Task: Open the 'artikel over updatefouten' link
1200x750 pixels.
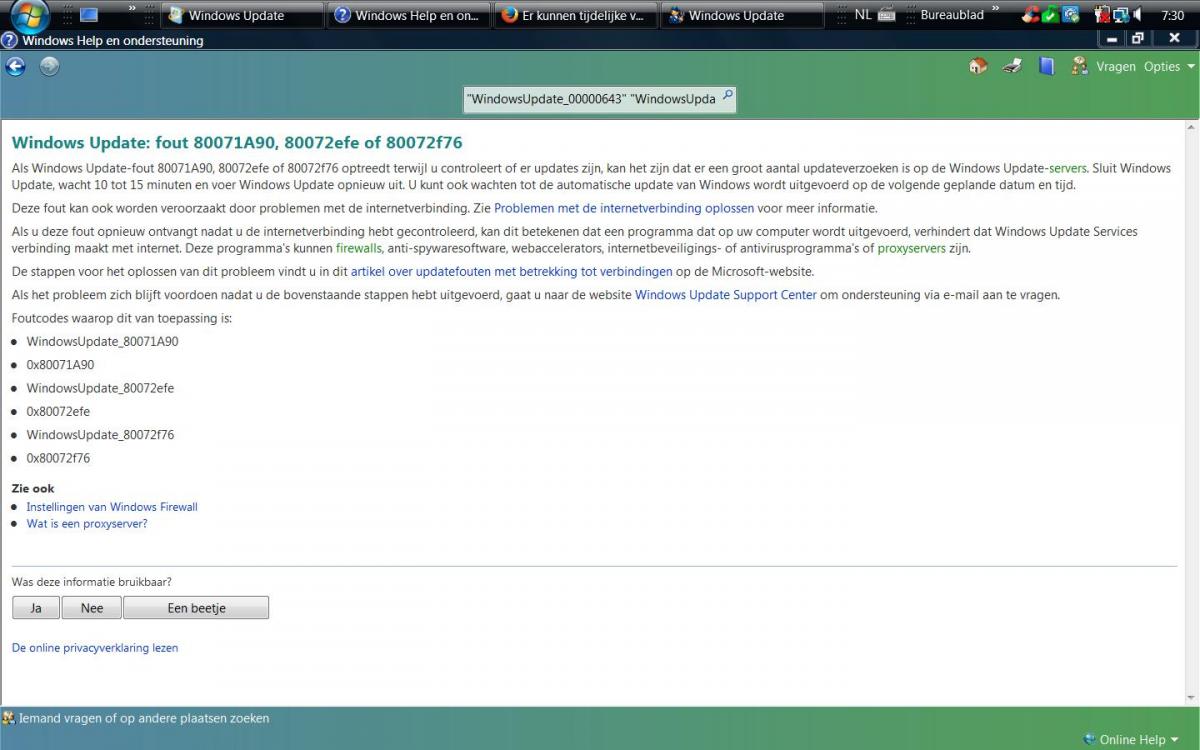Action: click(511, 271)
